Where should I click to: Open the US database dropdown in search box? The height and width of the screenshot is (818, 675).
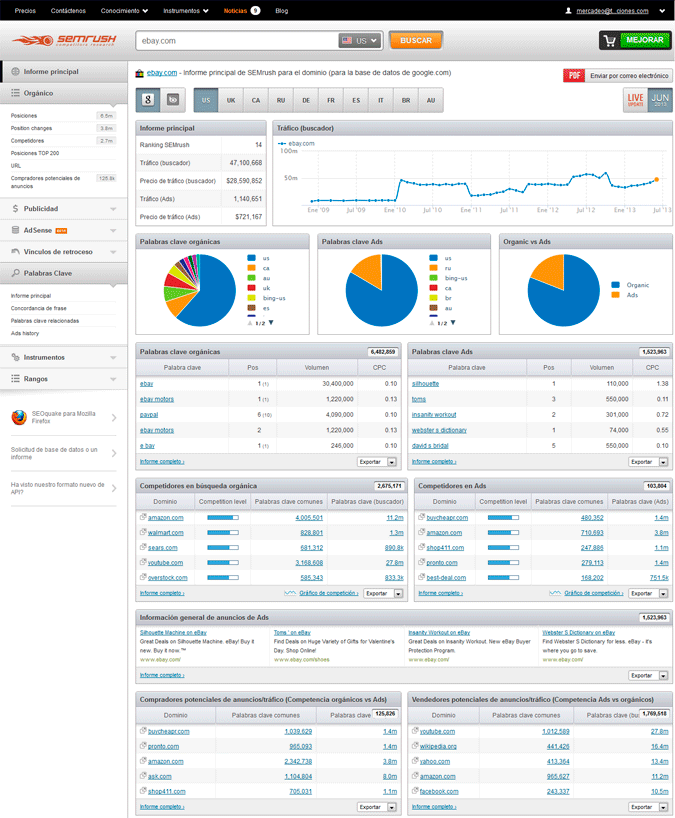(360, 40)
